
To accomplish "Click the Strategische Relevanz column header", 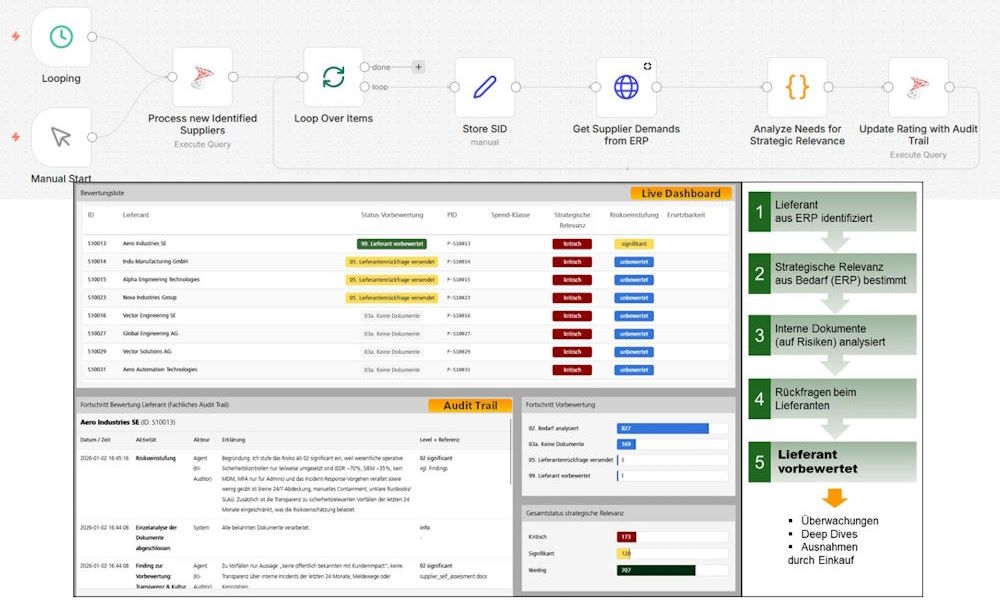I will pyautogui.click(x=571, y=219).
